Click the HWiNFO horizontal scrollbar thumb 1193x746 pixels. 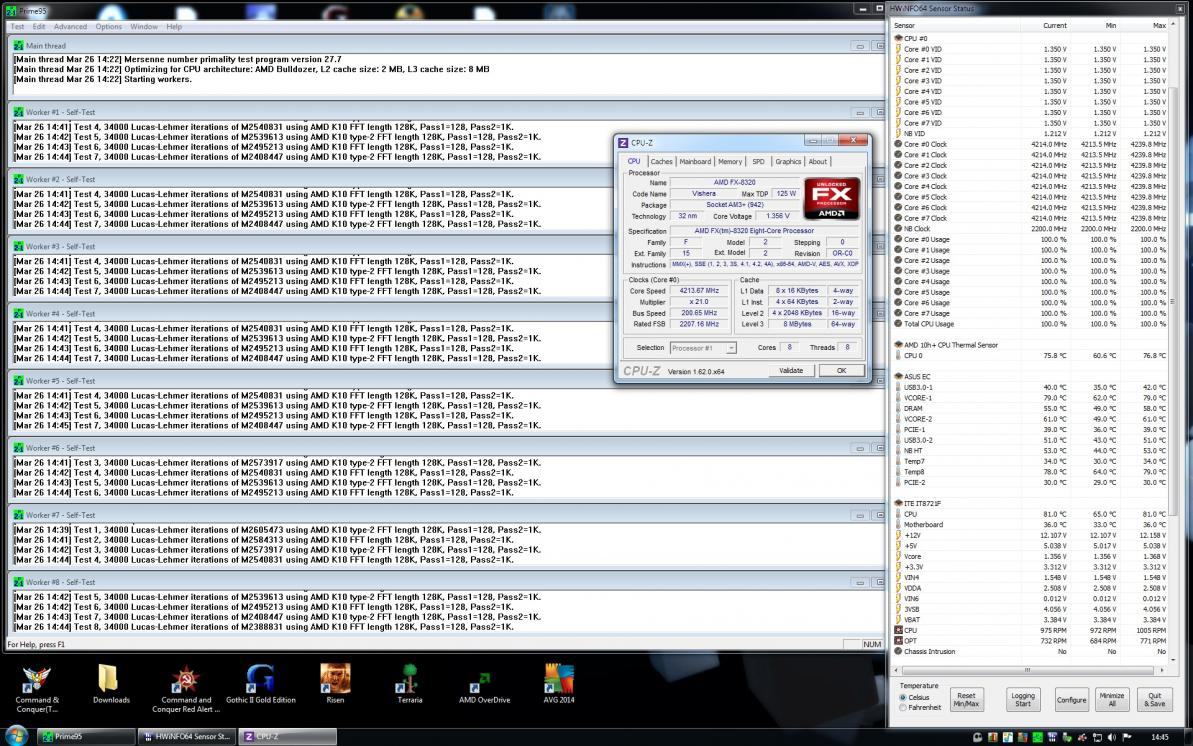[x=1027, y=670]
